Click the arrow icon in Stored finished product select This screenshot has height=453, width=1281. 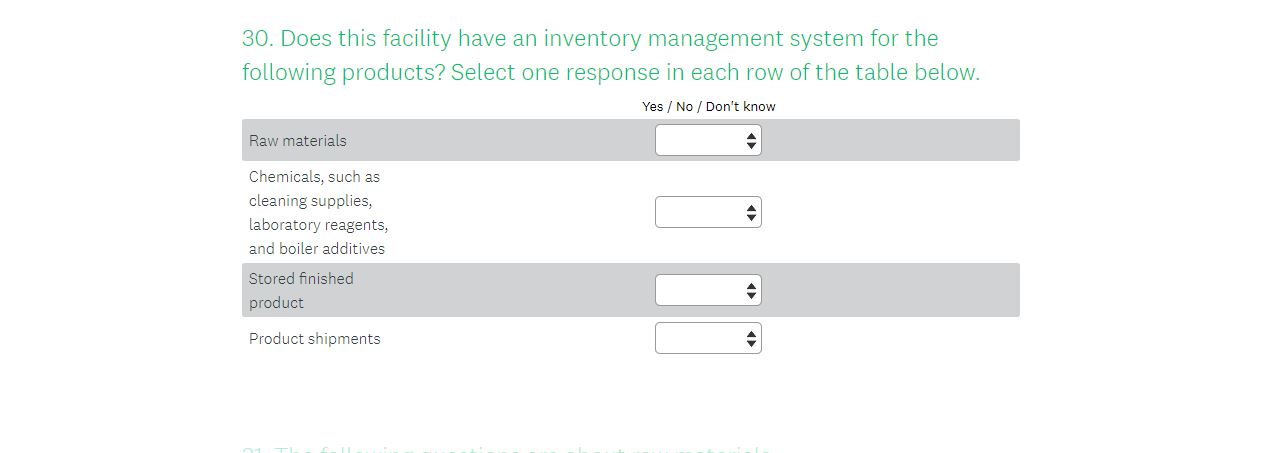(x=751, y=291)
